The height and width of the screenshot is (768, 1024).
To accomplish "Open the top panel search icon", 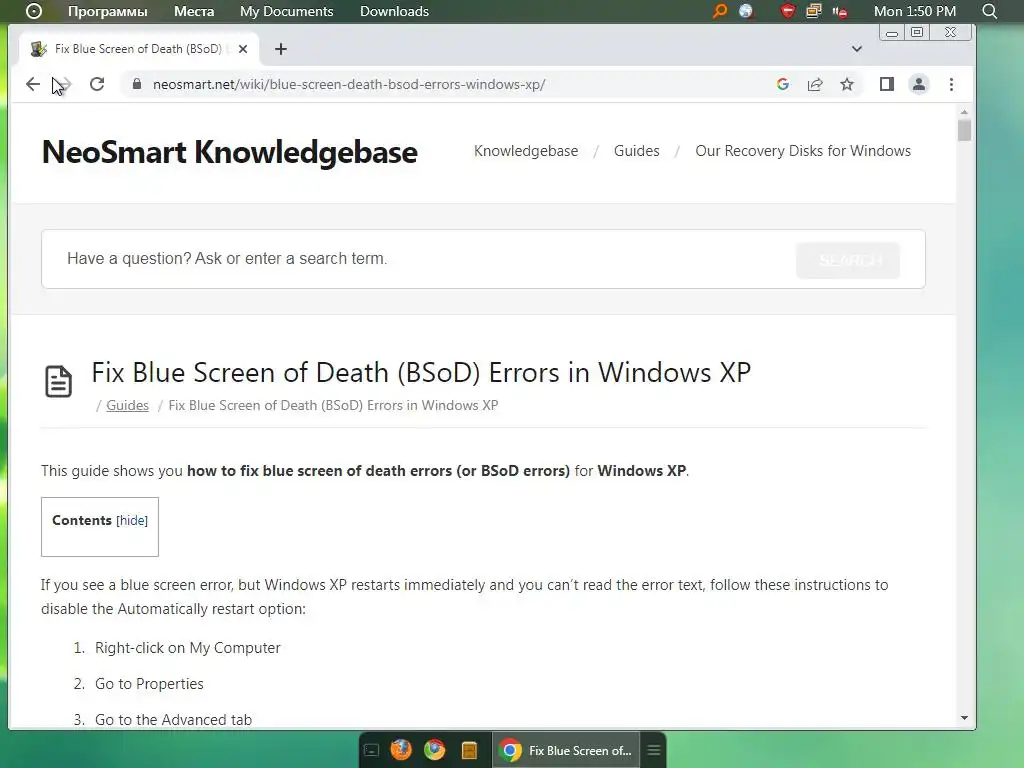I will tap(989, 11).
